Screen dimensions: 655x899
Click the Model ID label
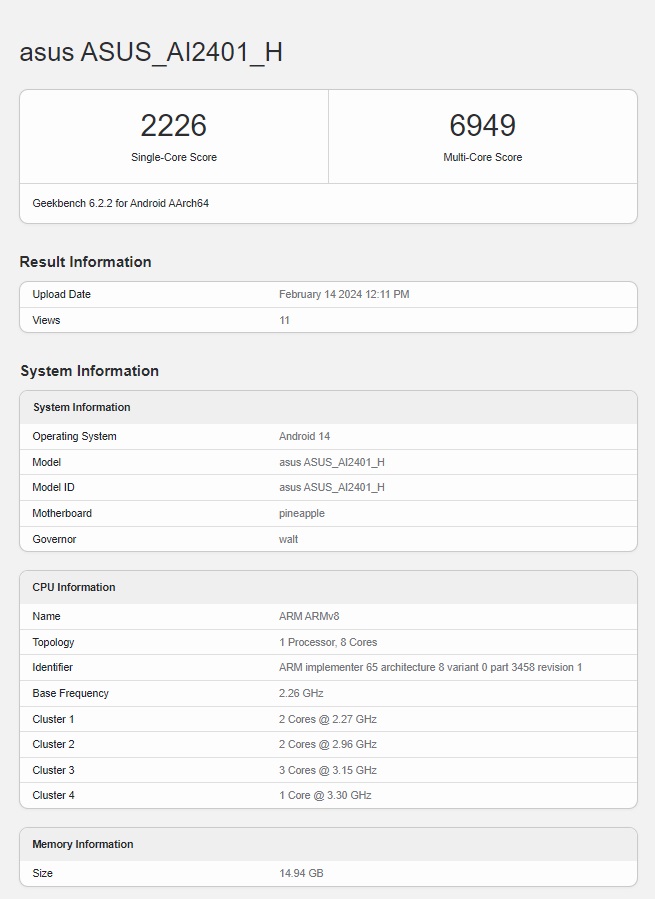coord(53,487)
